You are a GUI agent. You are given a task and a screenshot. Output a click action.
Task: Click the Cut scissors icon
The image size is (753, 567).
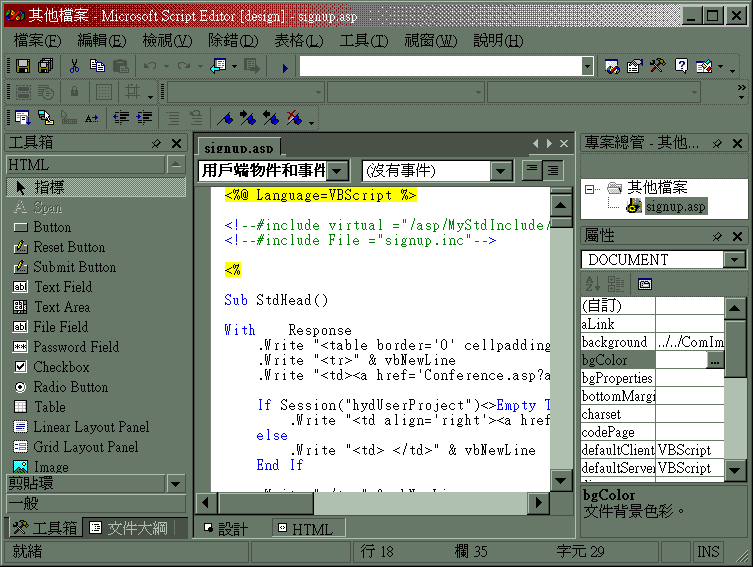click(74, 66)
